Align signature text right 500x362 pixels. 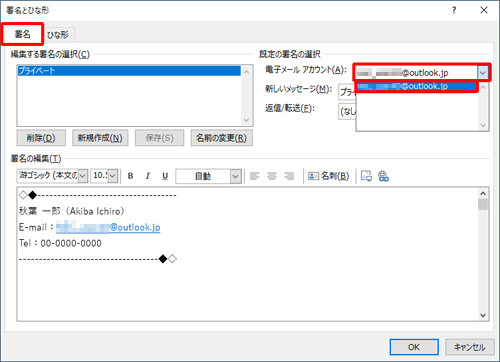[x=289, y=176]
